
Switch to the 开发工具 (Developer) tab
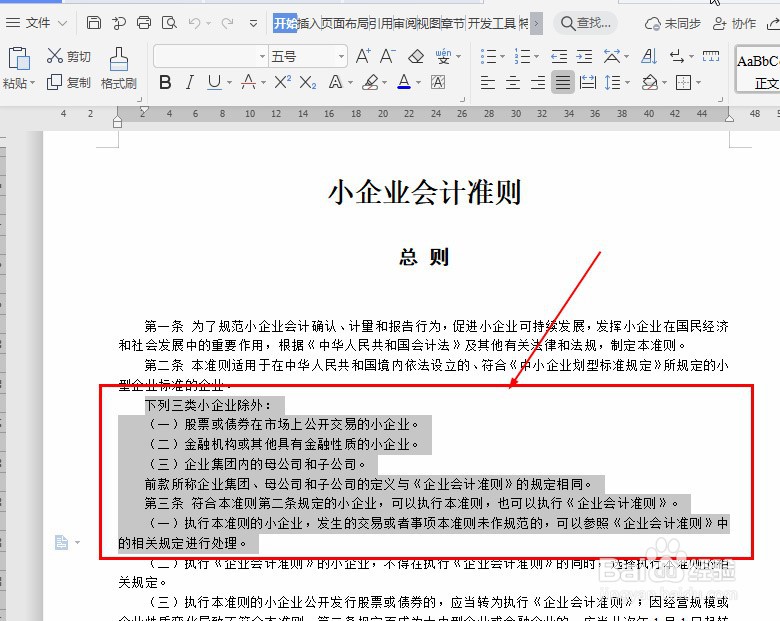[491, 23]
